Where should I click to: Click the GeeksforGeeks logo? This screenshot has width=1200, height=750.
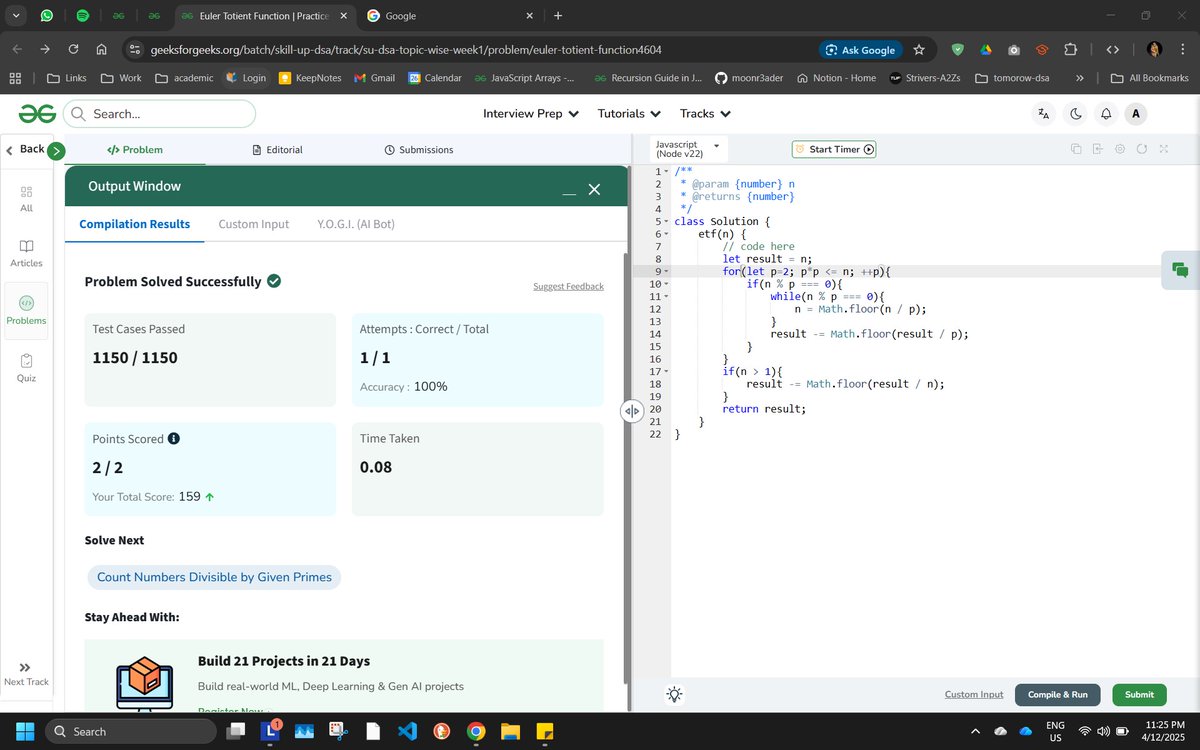click(37, 114)
